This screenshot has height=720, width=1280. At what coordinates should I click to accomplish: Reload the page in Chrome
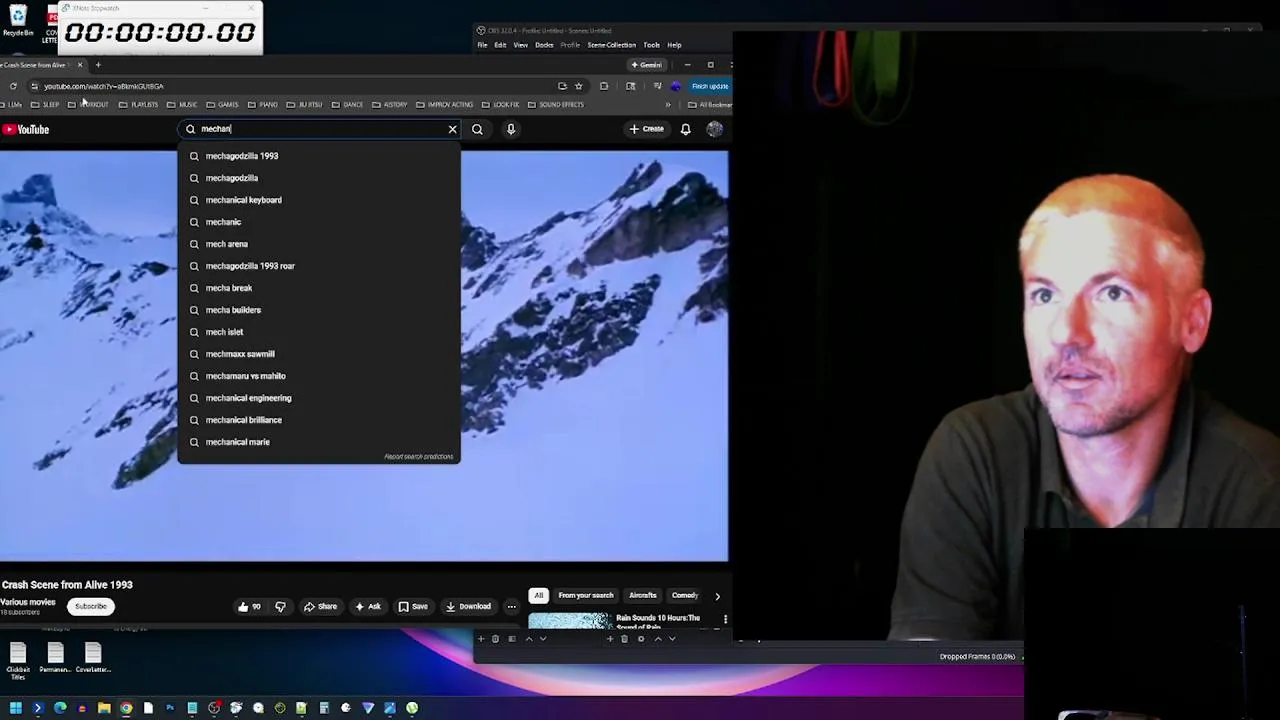point(13,86)
